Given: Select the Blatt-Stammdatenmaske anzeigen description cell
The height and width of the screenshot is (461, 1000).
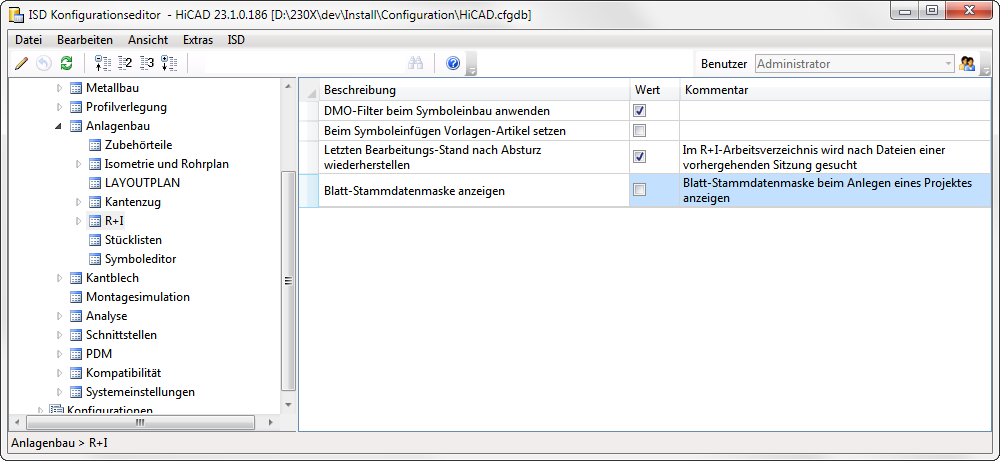Looking at the screenshot, I should pos(474,190).
